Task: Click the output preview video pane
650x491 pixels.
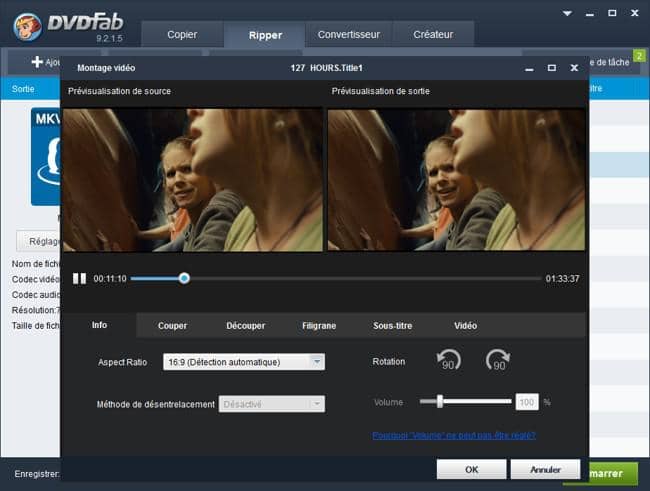Action: click(456, 180)
